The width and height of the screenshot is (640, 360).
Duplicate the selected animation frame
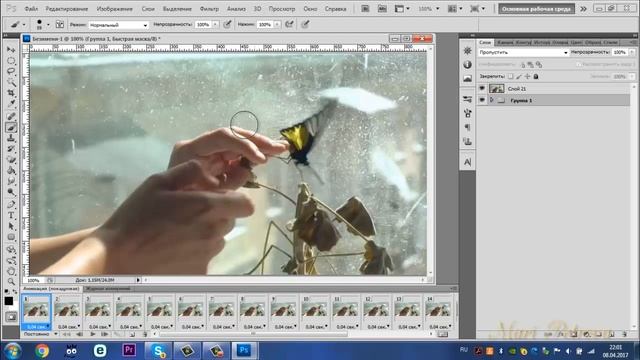click(x=132, y=334)
